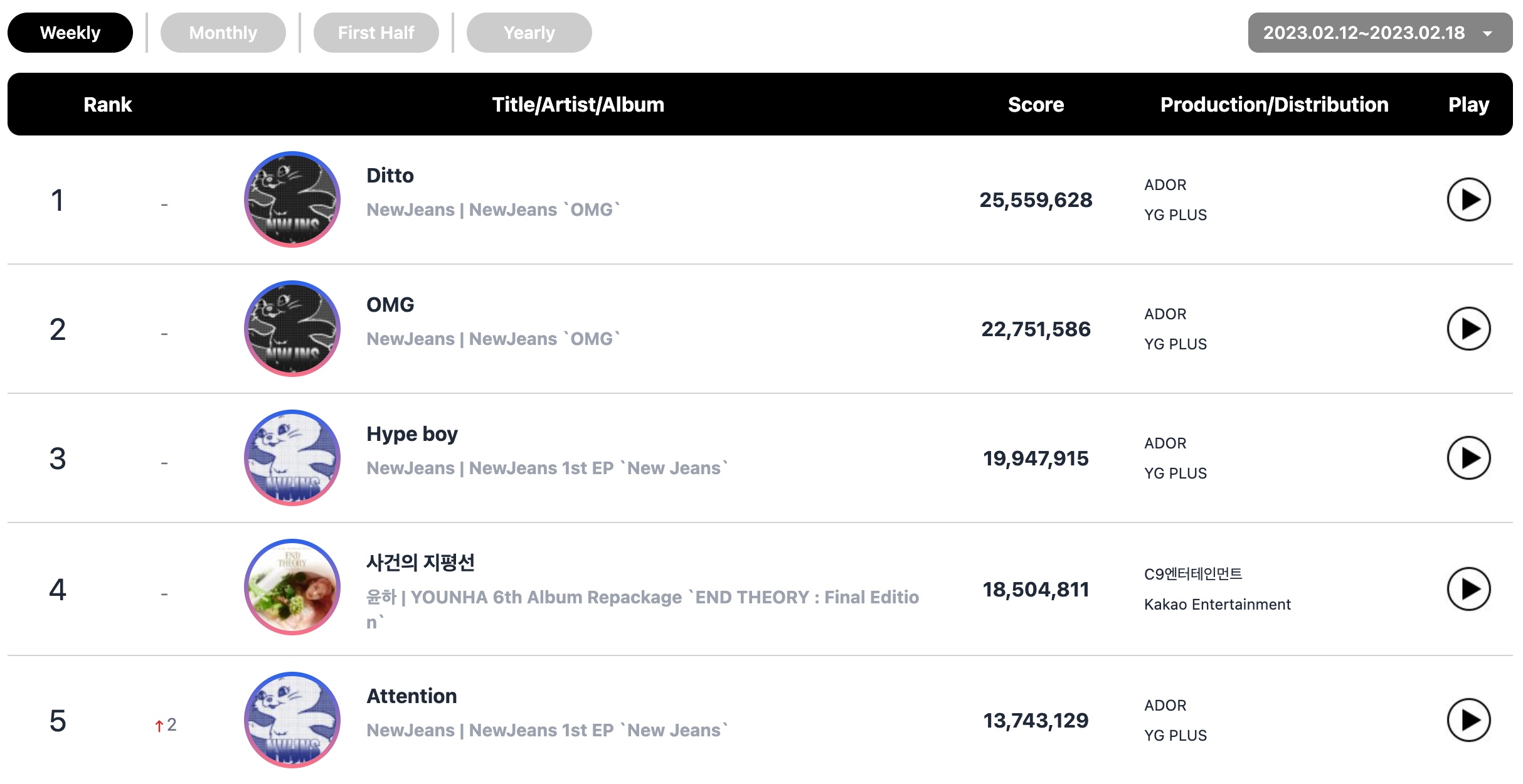Viewport: 1523px width, 784px height.
Task: Play the song Attention
Action: pos(1468,720)
